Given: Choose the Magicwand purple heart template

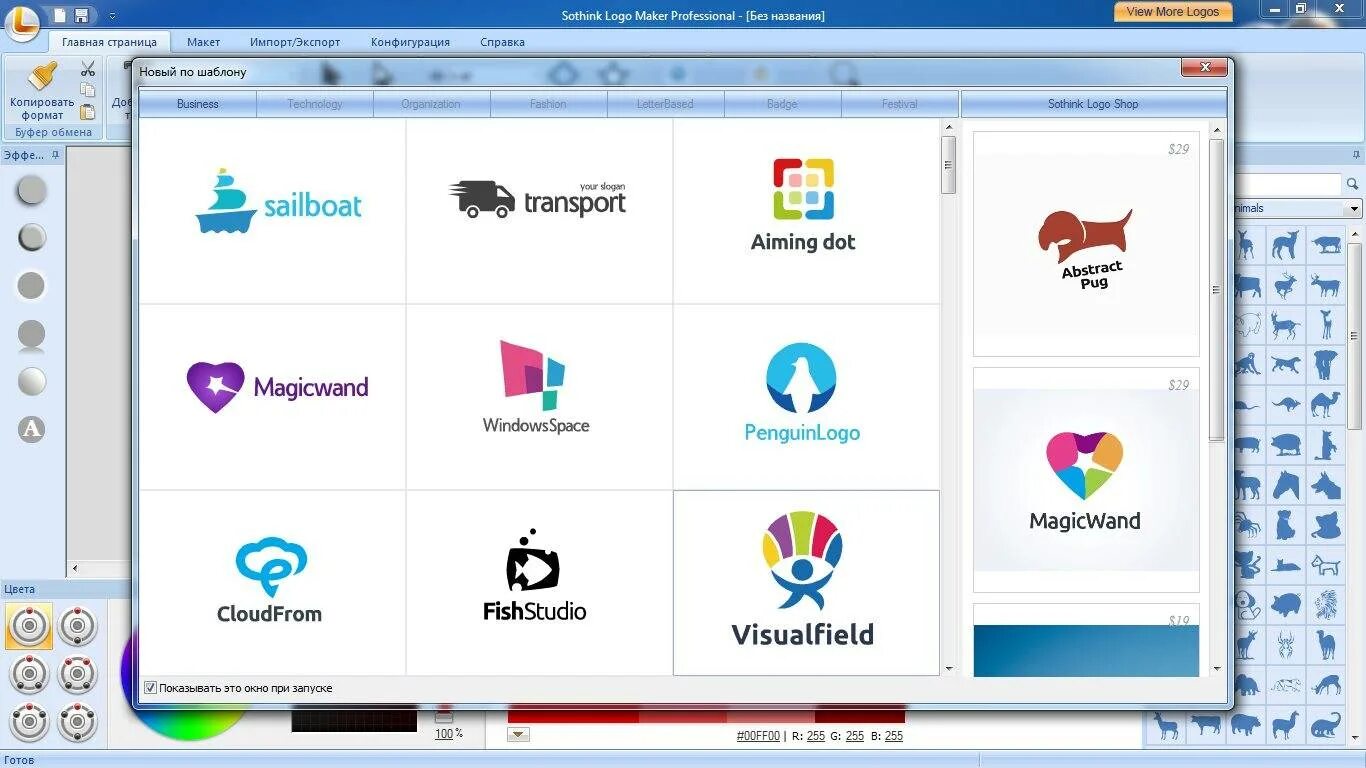Looking at the screenshot, I should click(x=272, y=397).
